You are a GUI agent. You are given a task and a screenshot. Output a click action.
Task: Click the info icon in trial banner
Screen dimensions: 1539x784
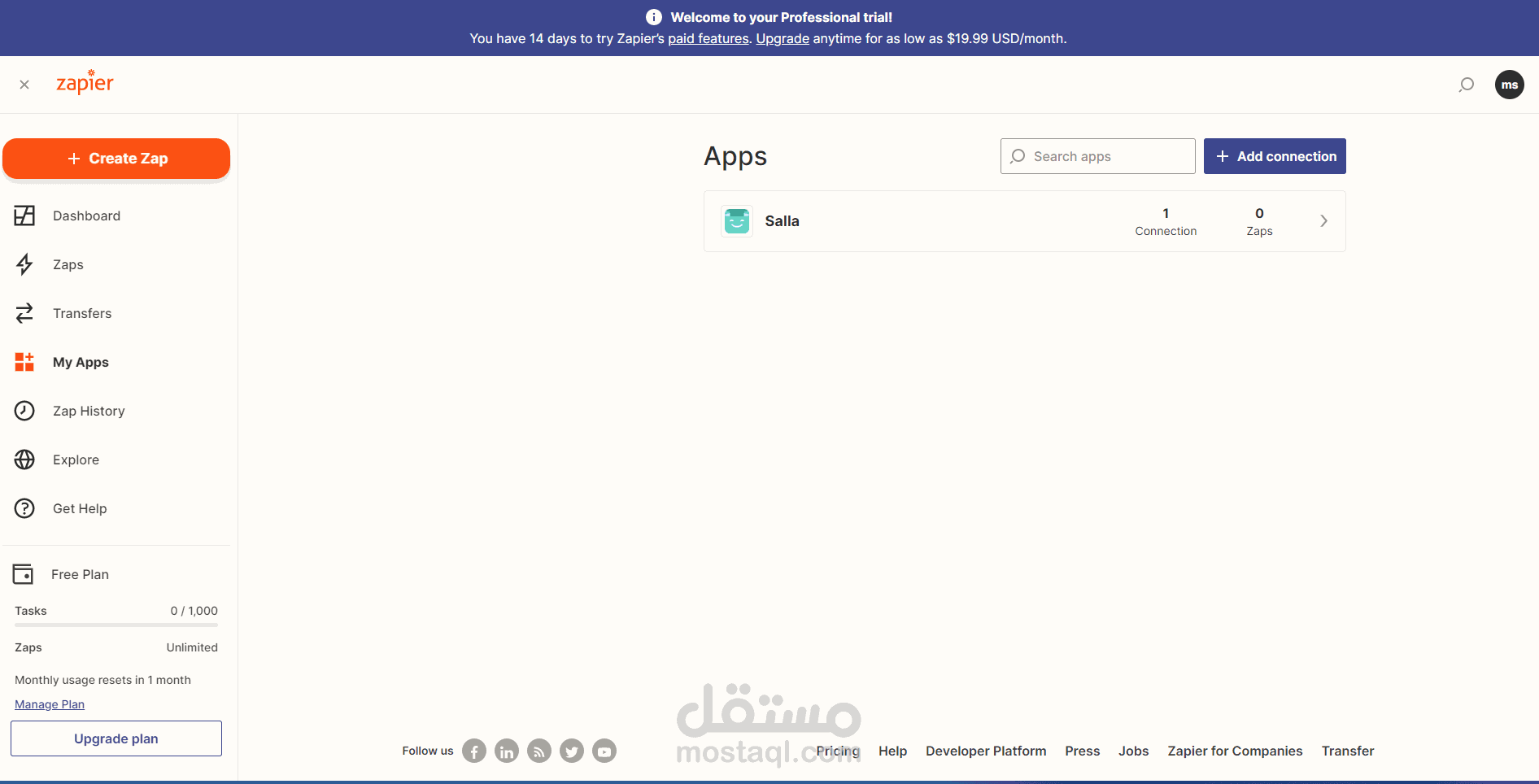tap(654, 17)
